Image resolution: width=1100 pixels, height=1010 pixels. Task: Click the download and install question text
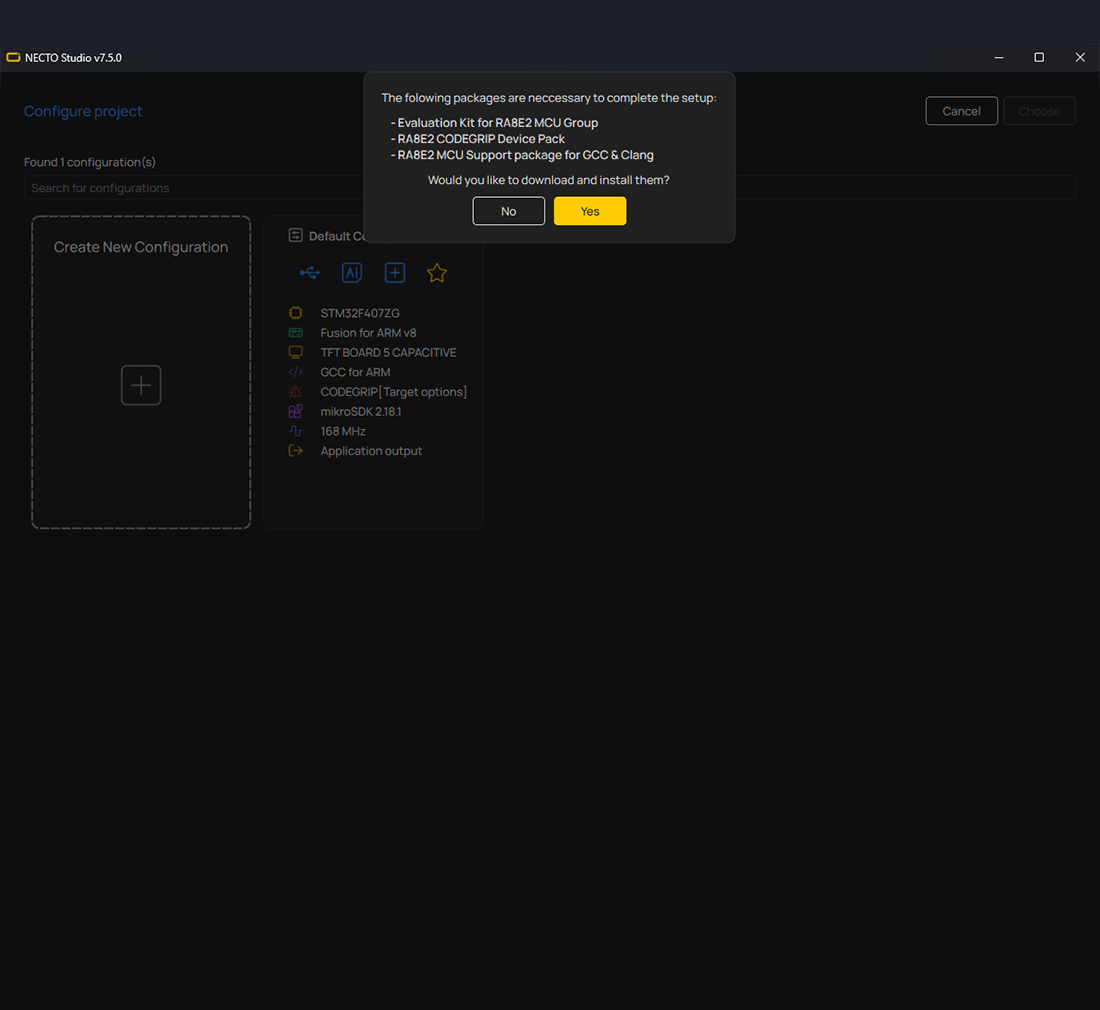tap(549, 180)
